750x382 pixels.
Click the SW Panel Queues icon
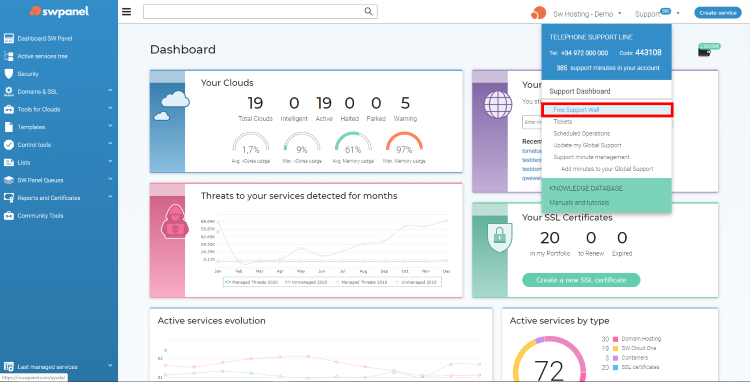pos(9,180)
